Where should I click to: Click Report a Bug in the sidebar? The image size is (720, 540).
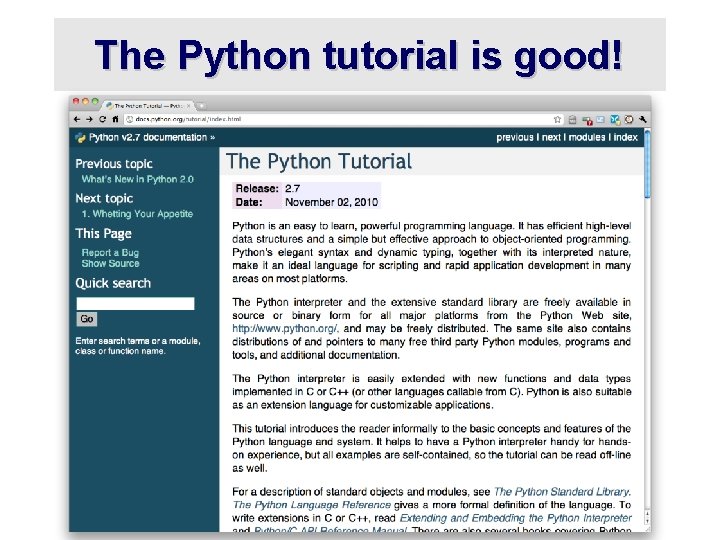coord(110,253)
